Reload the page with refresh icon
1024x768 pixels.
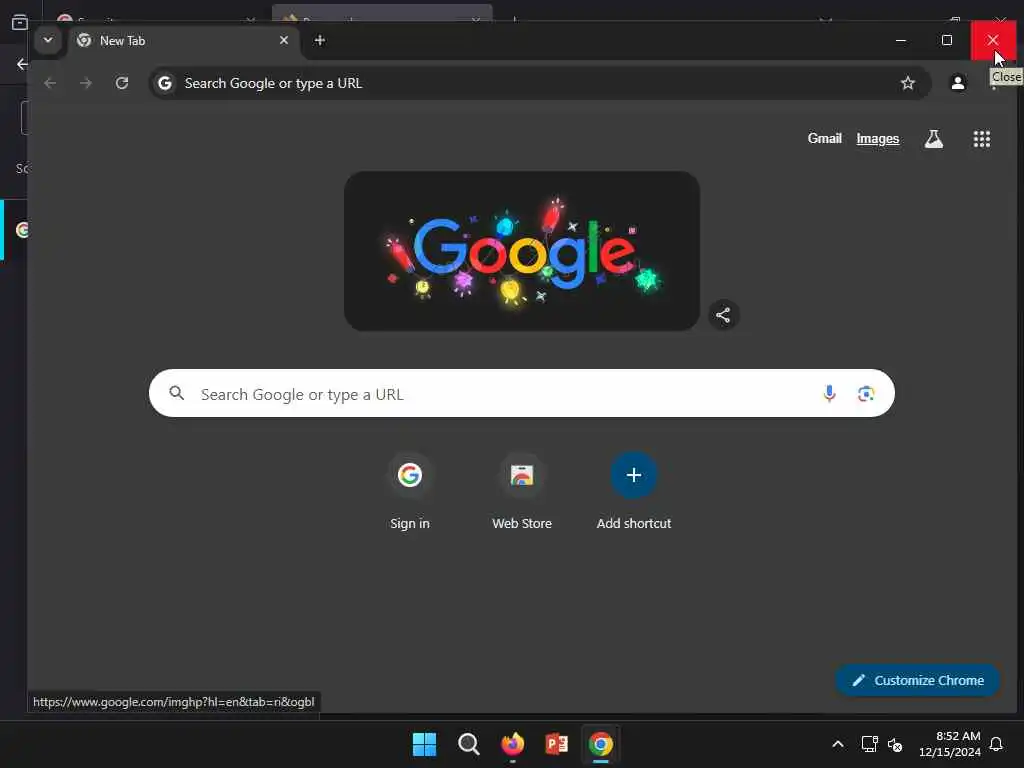(121, 83)
